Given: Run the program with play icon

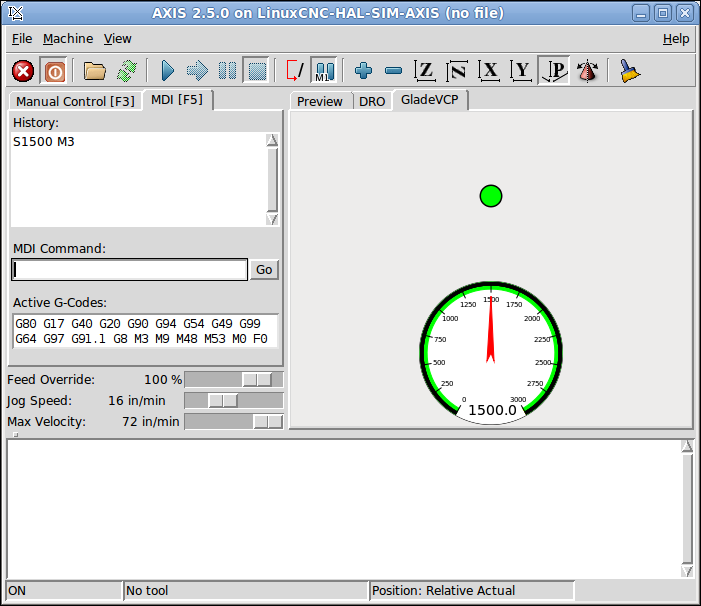Looking at the screenshot, I should 168,71.
